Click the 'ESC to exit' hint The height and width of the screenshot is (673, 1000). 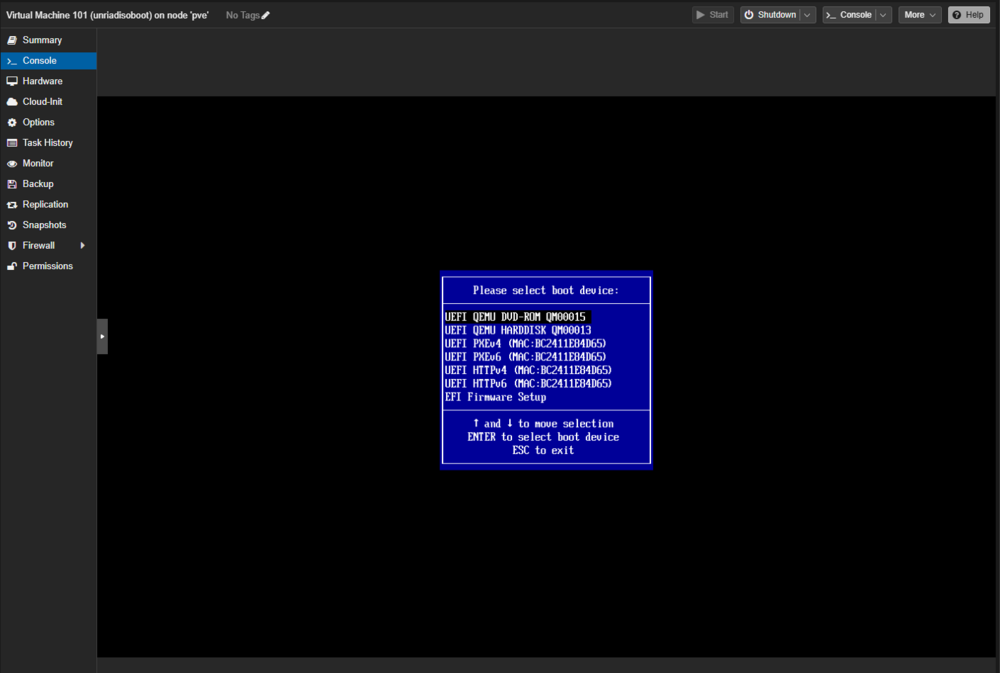tap(543, 450)
